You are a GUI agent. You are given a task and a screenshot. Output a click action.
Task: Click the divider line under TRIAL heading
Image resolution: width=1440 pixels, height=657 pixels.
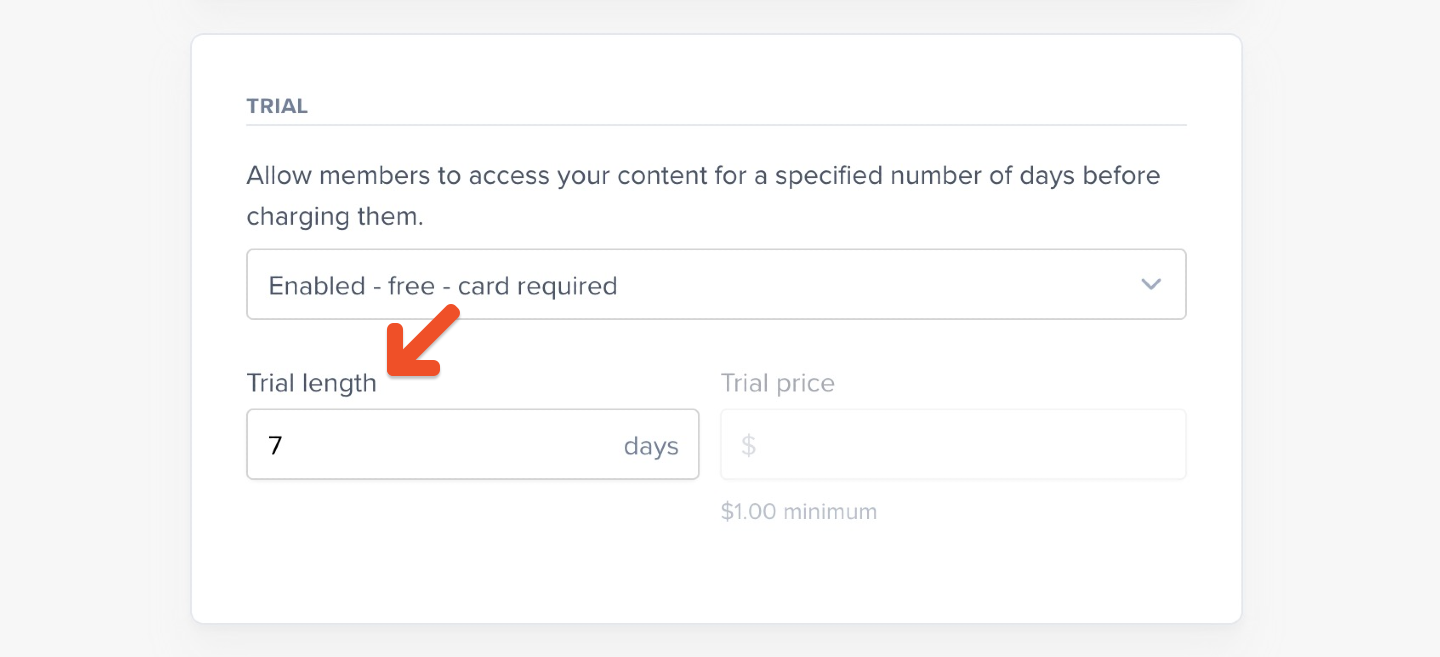pyautogui.click(x=716, y=125)
